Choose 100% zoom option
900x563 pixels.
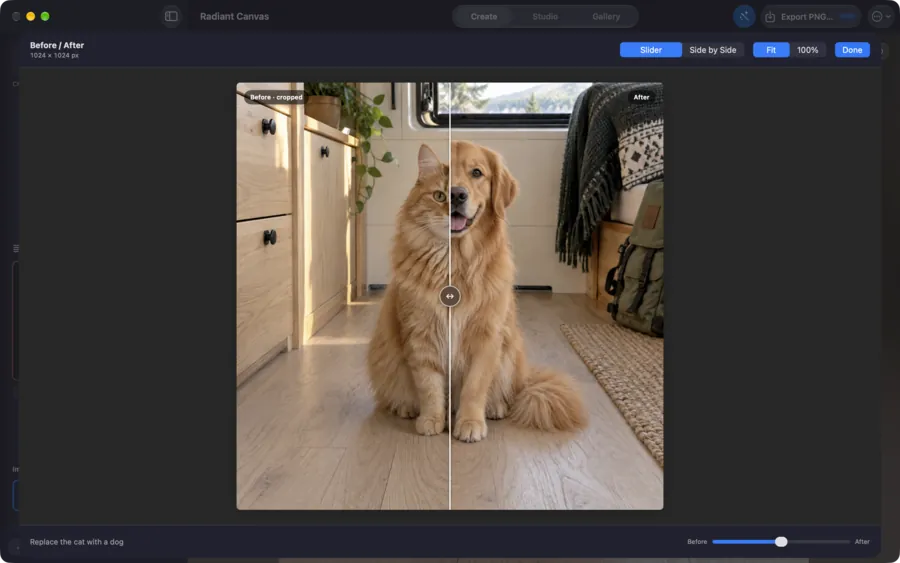point(808,50)
